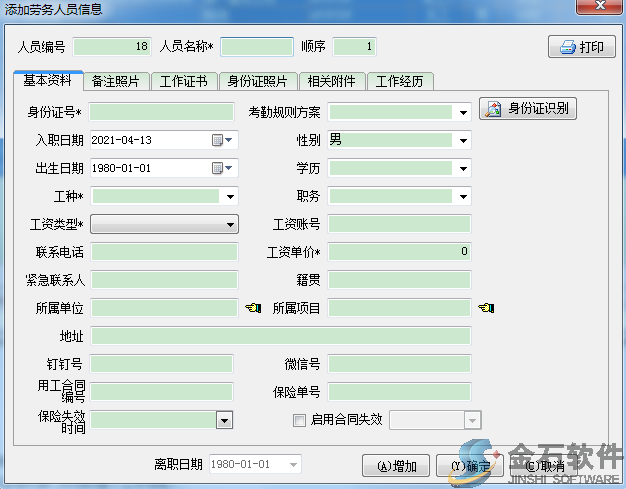Screen dimensions: 626x489
Task: Expand the 工资类型 dropdown
Action: (x=230, y=225)
